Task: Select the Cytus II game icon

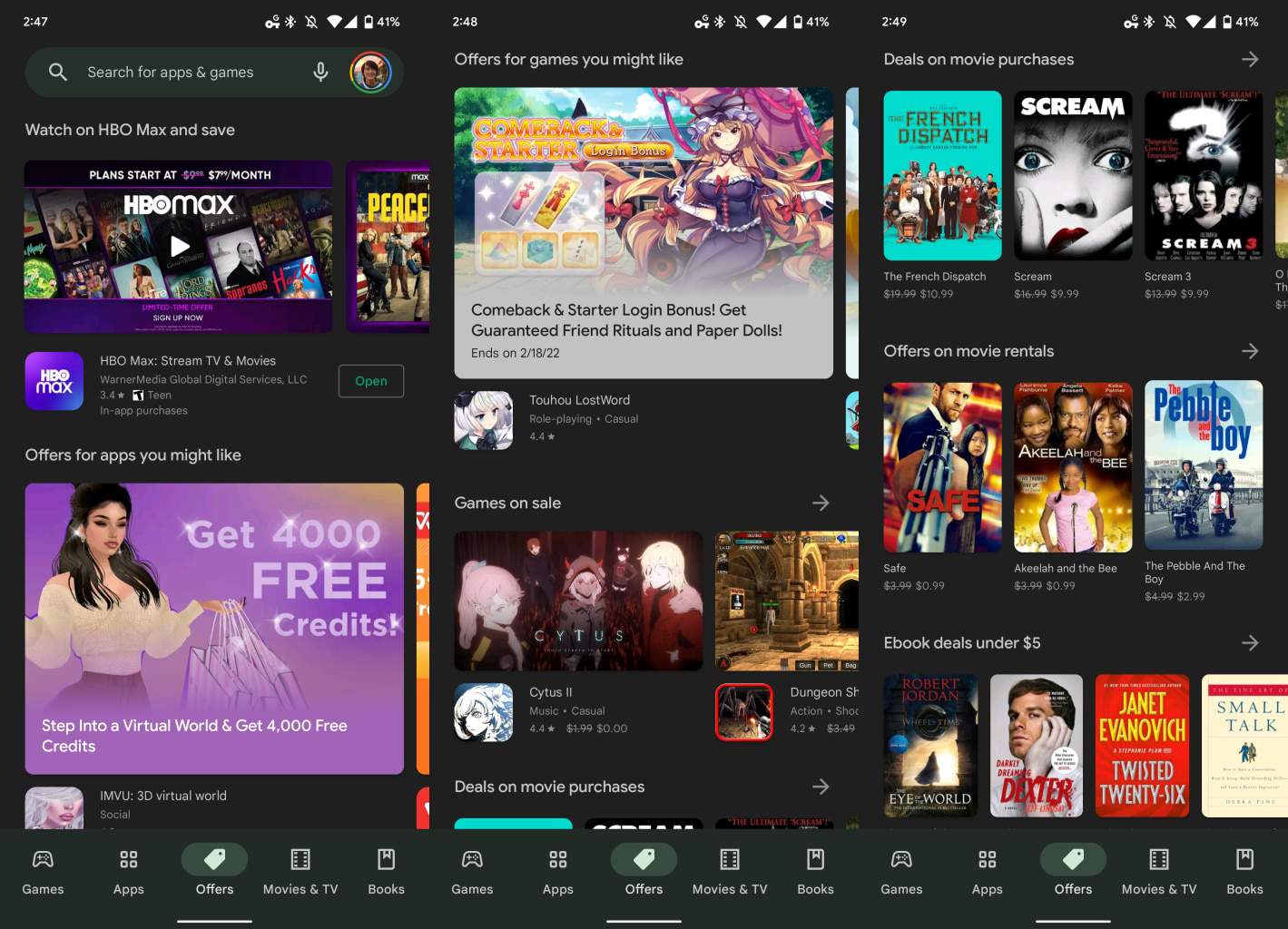Action: click(483, 713)
